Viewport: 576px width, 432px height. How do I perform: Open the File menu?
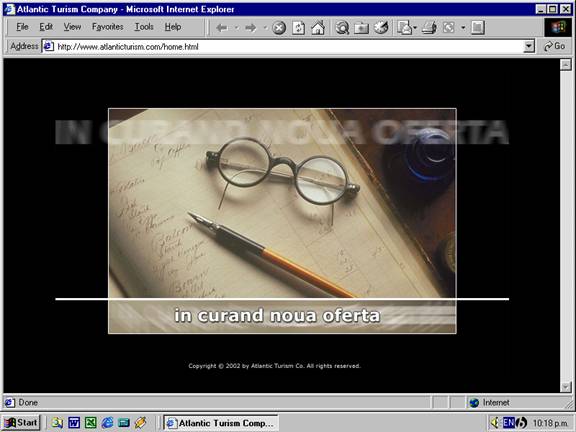point(22,27)
